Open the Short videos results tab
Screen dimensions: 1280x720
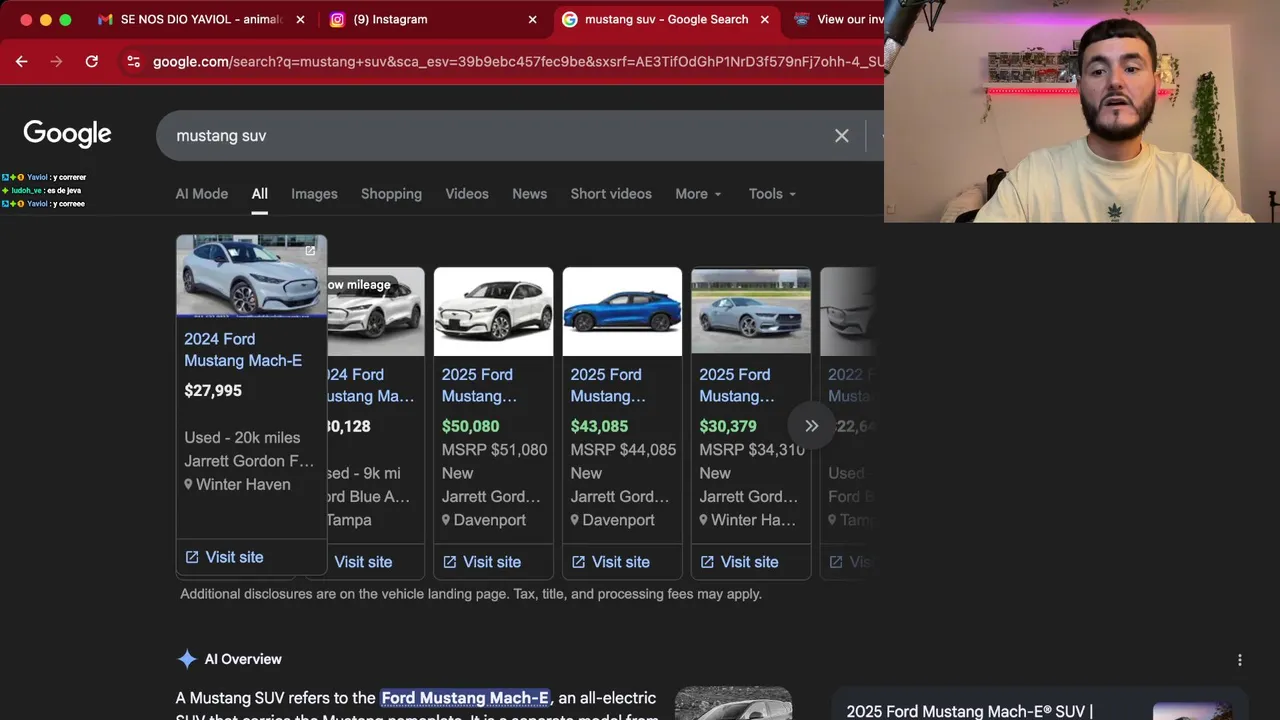pos(611,194)
